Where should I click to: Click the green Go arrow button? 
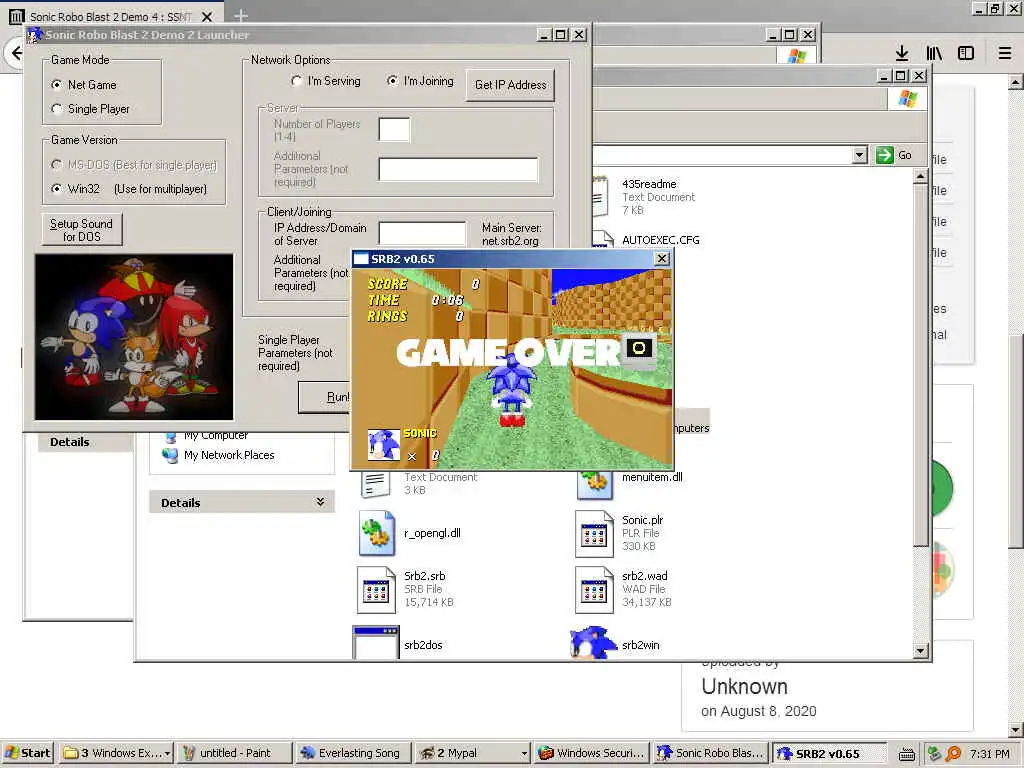pos(885,155)
